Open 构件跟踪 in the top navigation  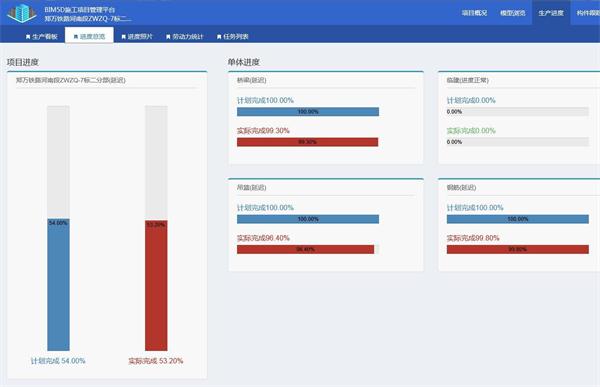pos(588,13)
